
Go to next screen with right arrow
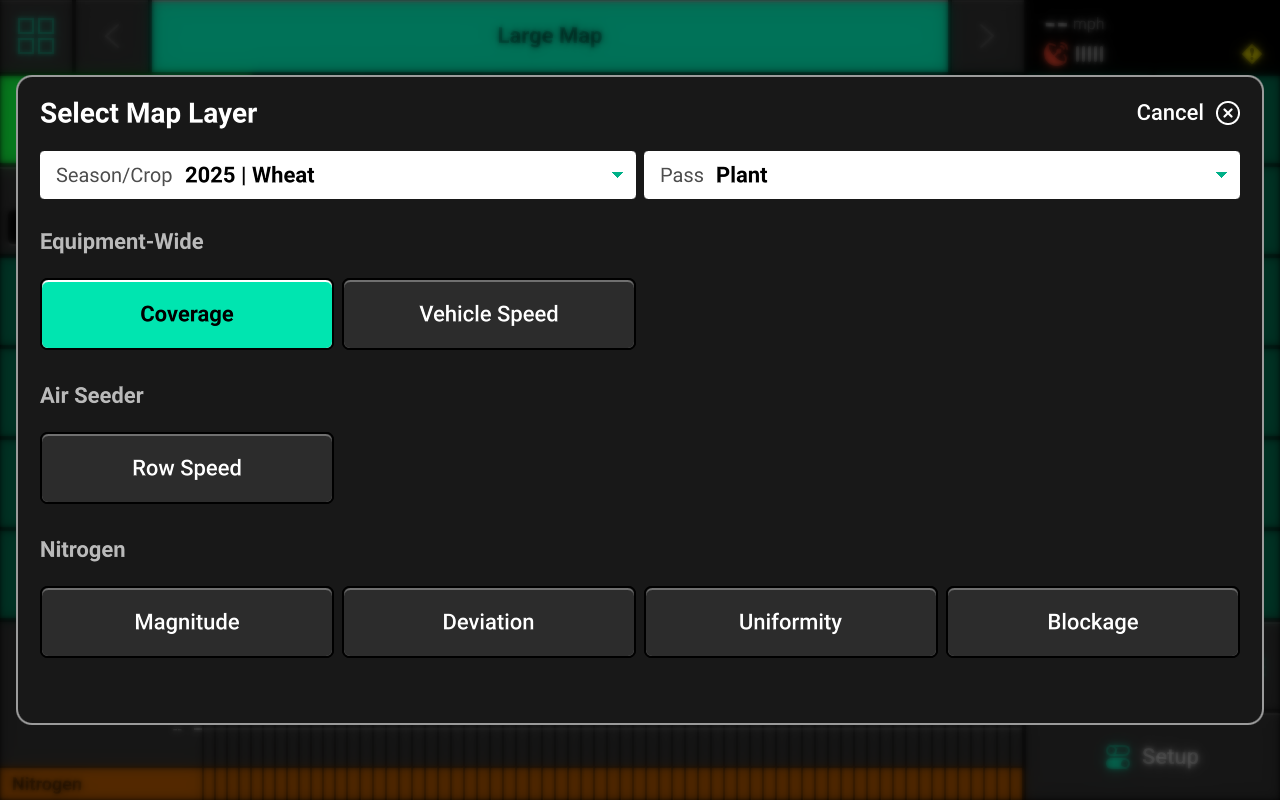coord(987,36)
